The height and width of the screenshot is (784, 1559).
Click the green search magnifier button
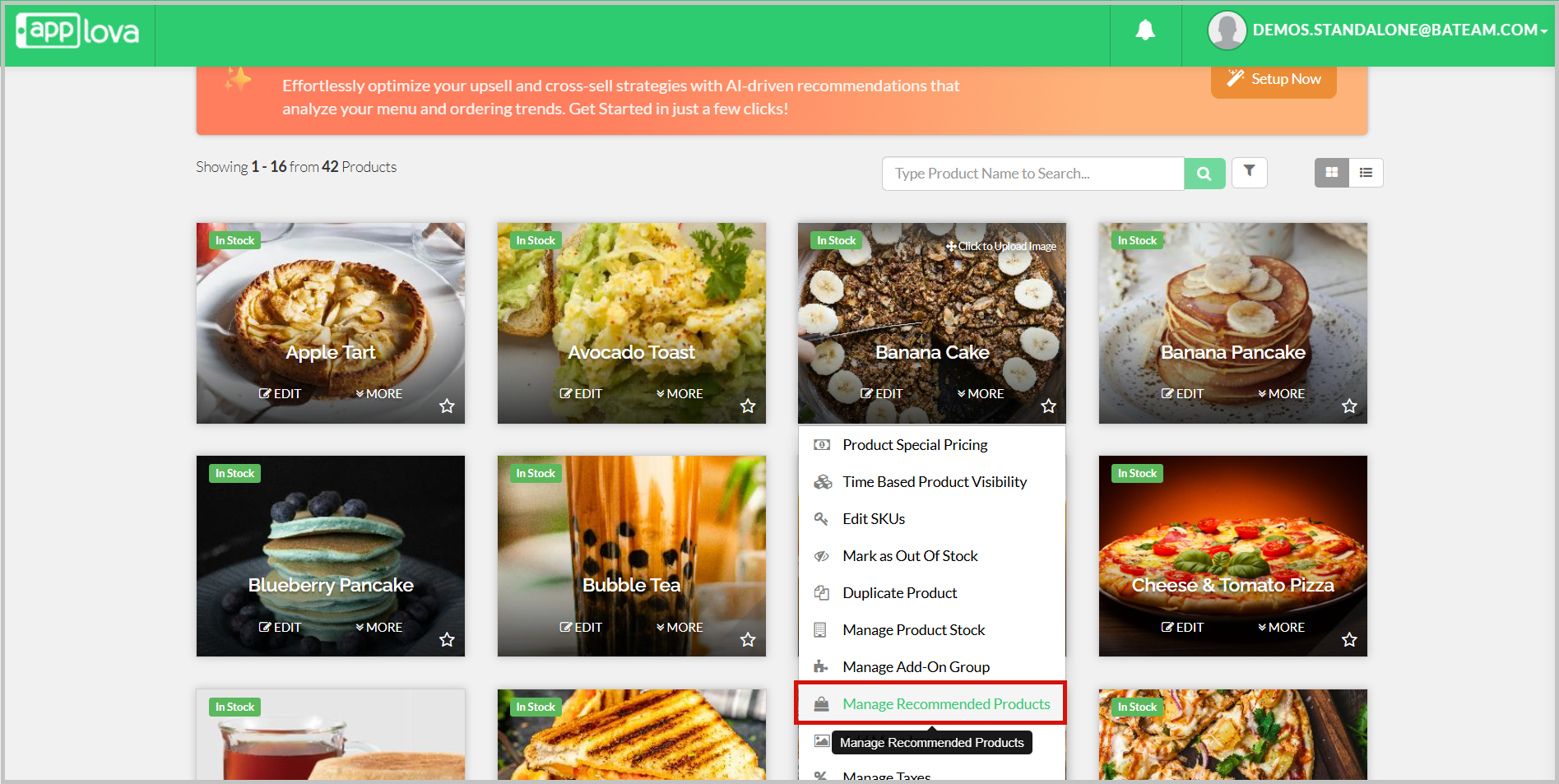1204,174
